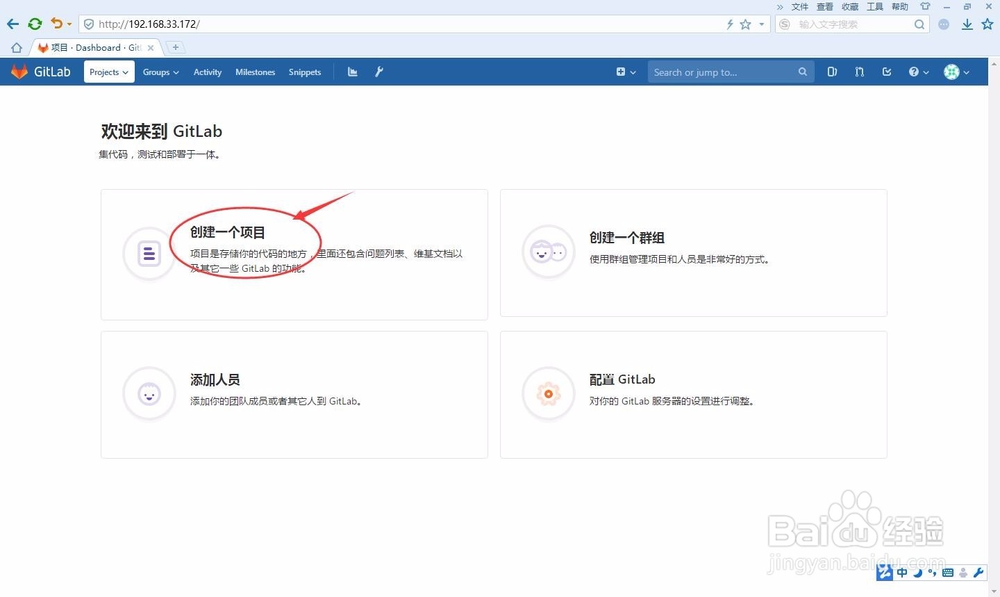The image size is (1000, 597).
Task: Click the orange undo restore-tab icon
Action: tap(57, 24)
